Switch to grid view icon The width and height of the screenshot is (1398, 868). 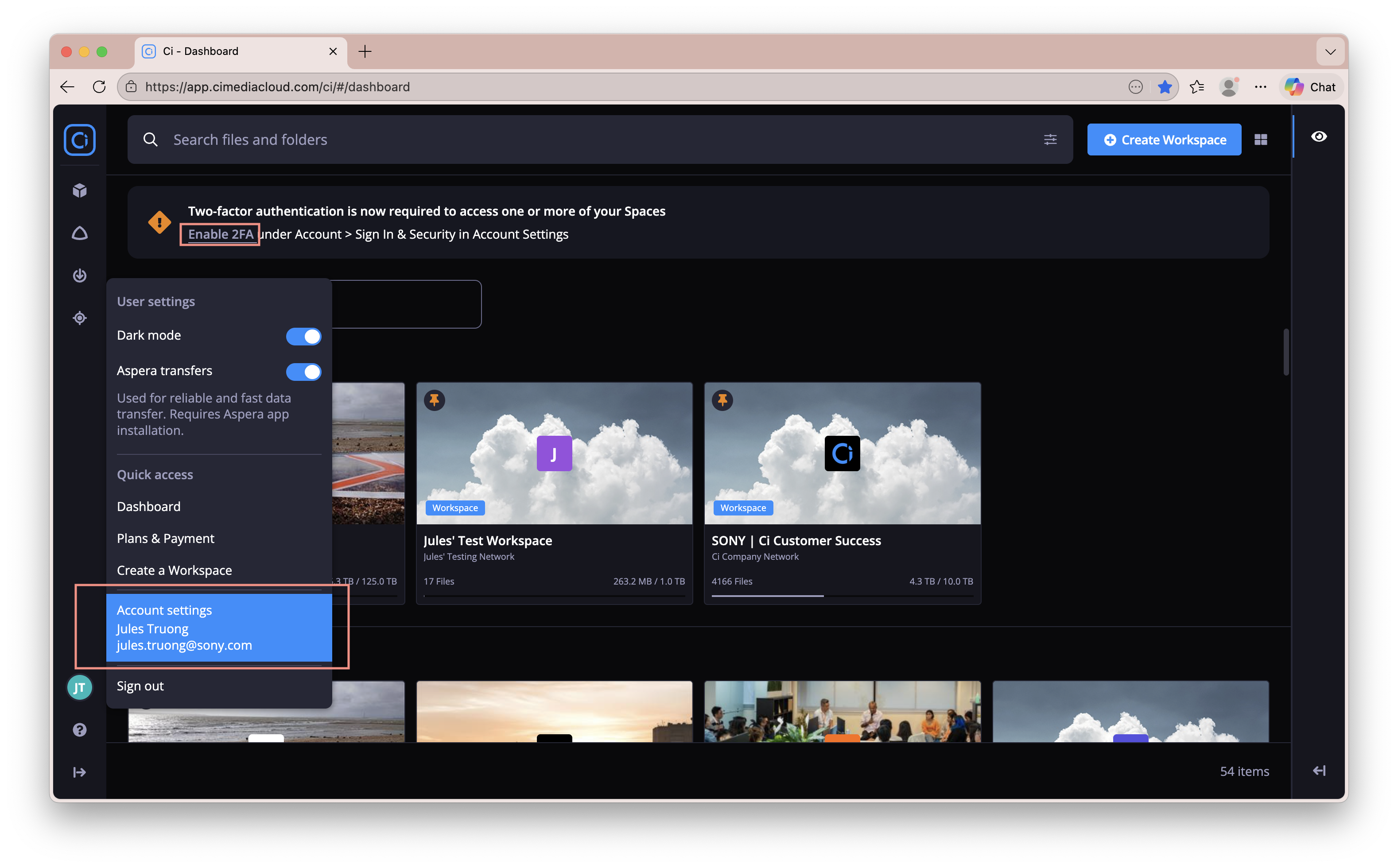point(1260,139)
